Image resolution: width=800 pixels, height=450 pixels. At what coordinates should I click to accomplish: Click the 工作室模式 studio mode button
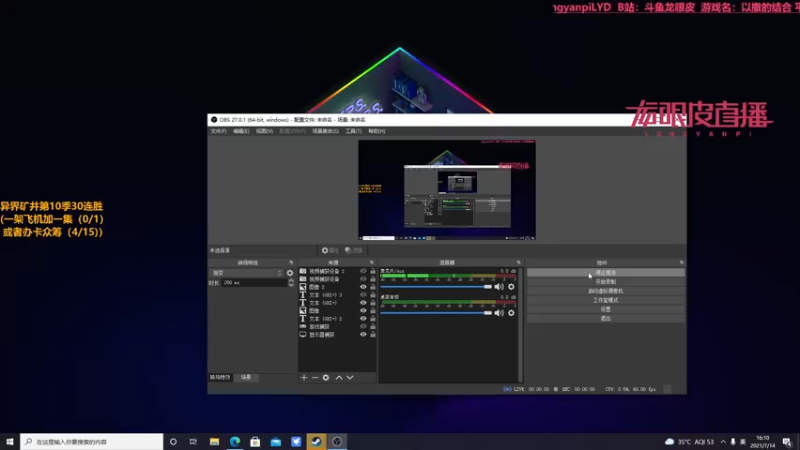[606, 300]
